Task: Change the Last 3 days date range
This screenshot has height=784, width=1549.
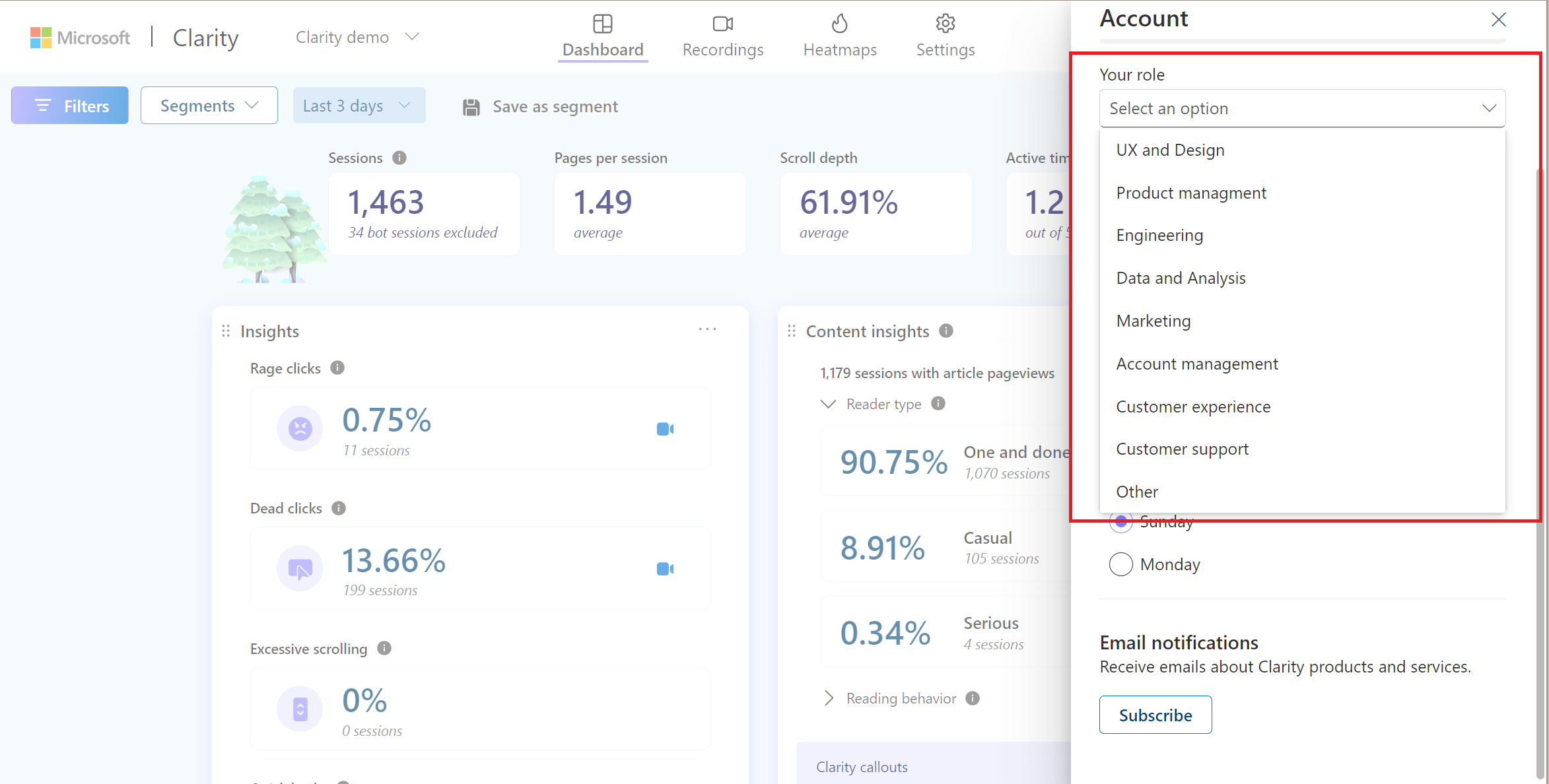Action: 359,106
